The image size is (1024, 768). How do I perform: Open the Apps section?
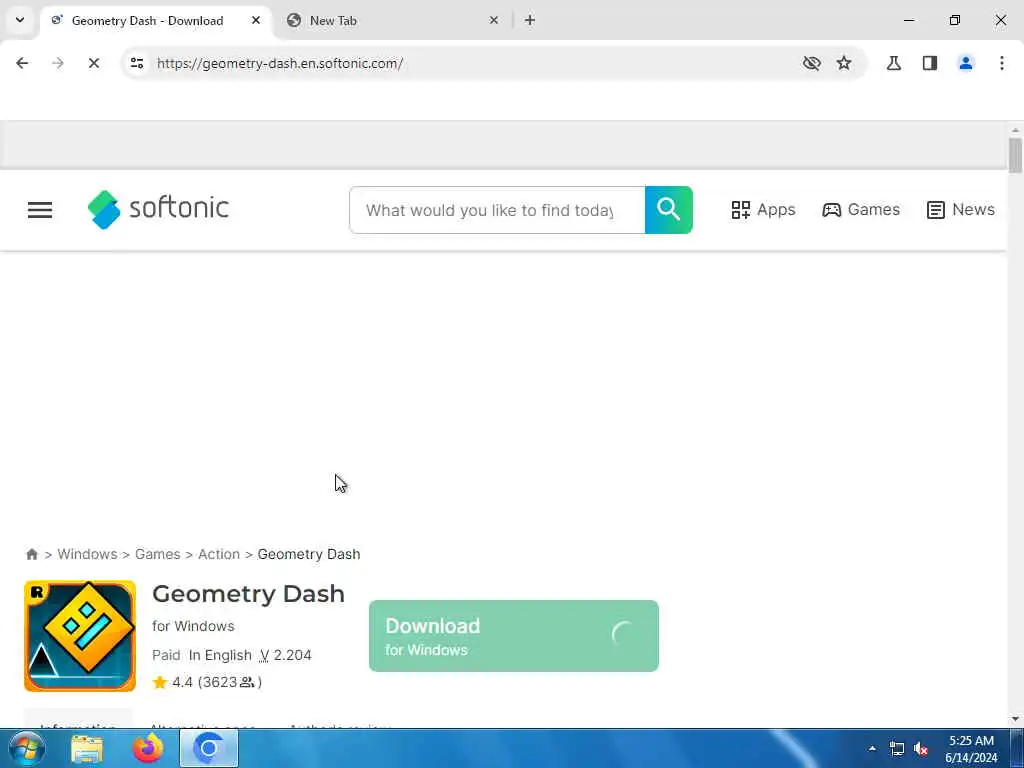click(x=763, y=210)
